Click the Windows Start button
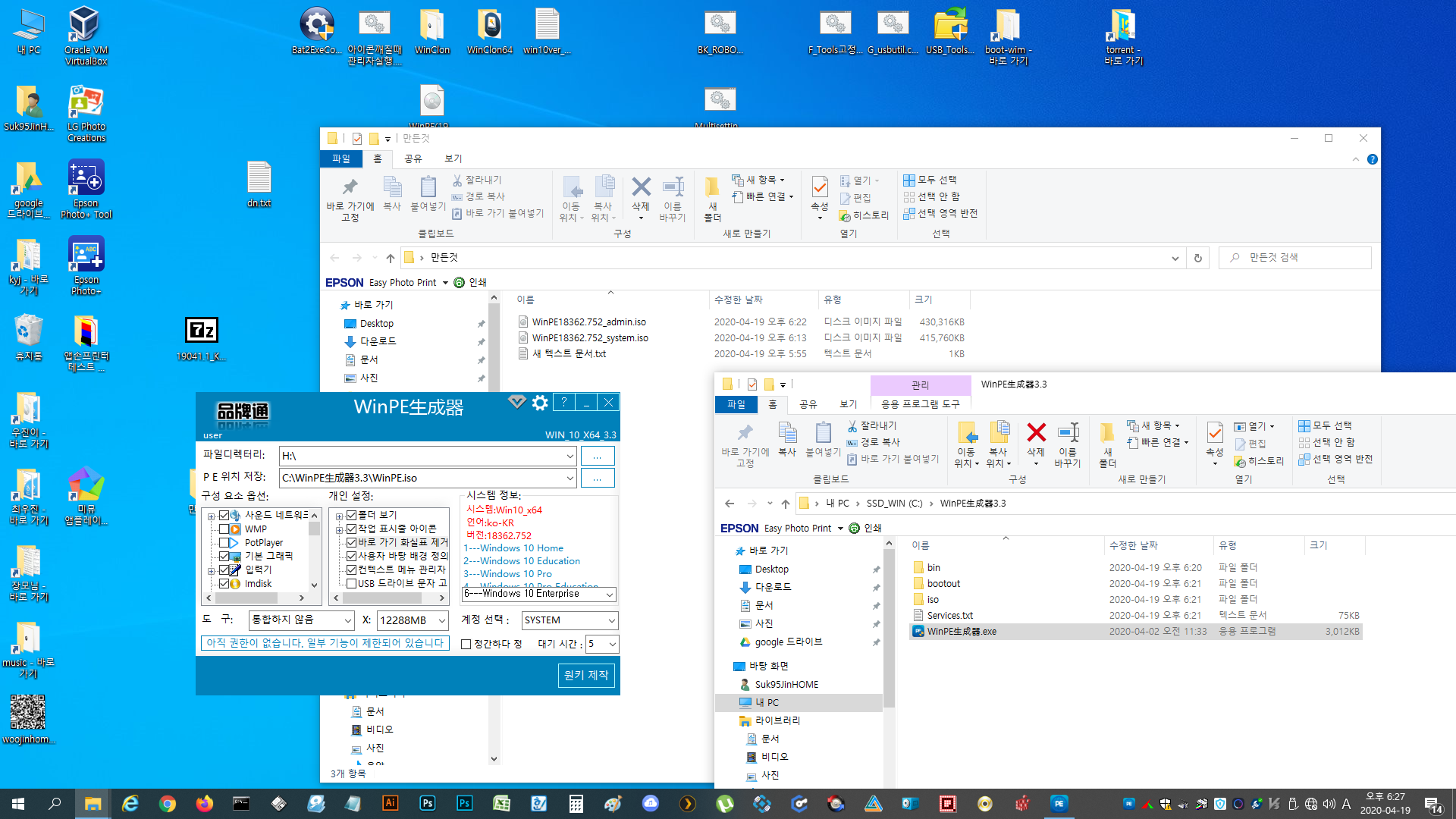The width and height of the screenshot is (1456, 819). coord(18,804)
